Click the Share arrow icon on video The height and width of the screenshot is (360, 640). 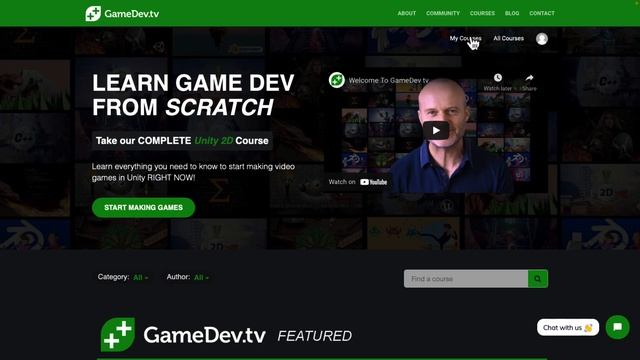pos(529,78)
